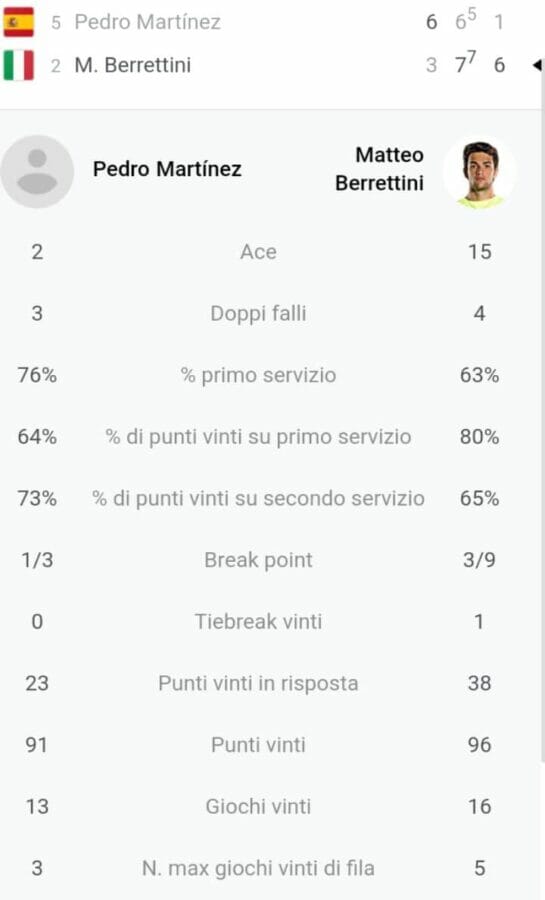Click the Spain flag icon

tap(19, 22)
